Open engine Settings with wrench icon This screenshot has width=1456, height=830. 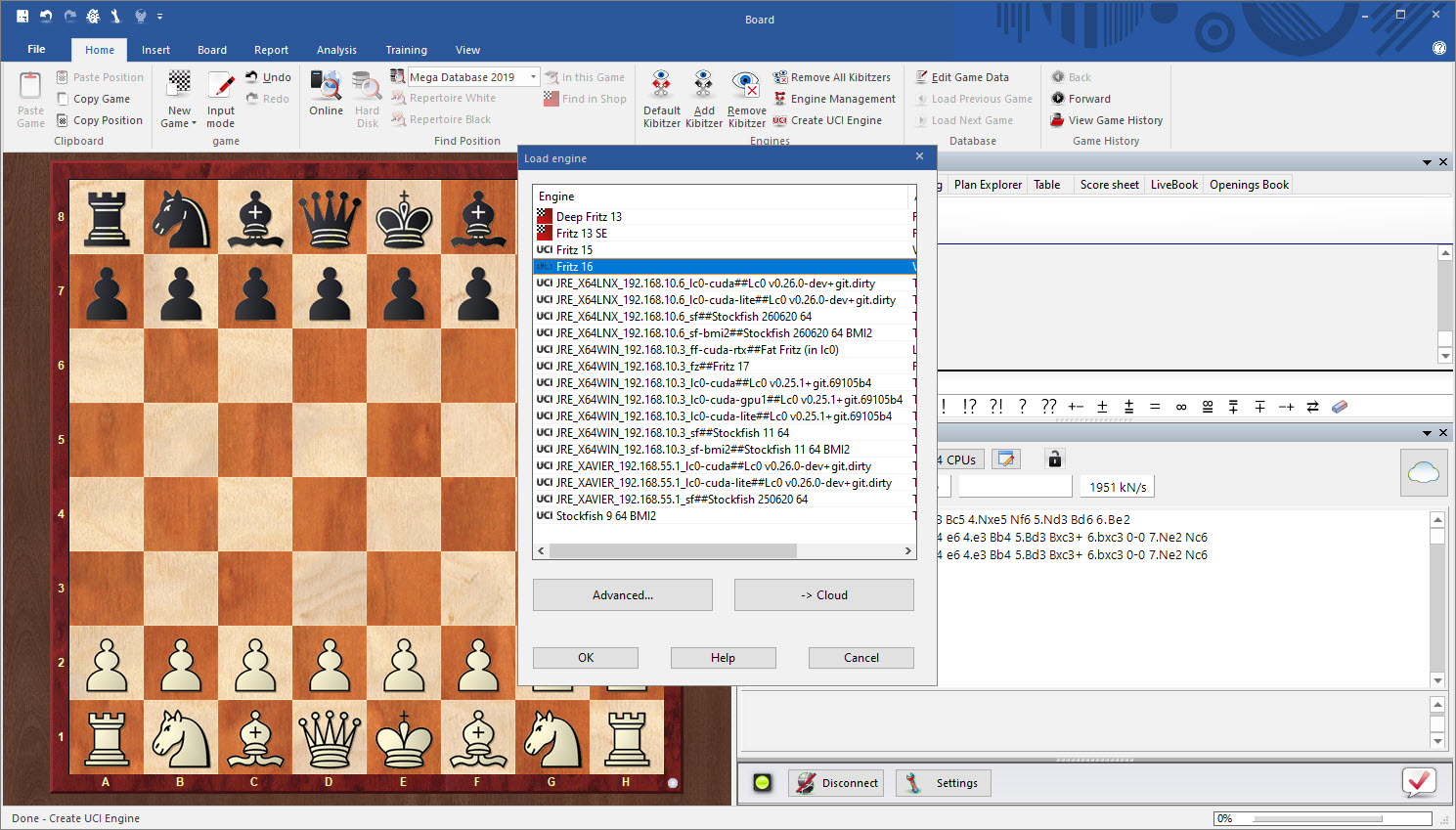pos(944,782)
